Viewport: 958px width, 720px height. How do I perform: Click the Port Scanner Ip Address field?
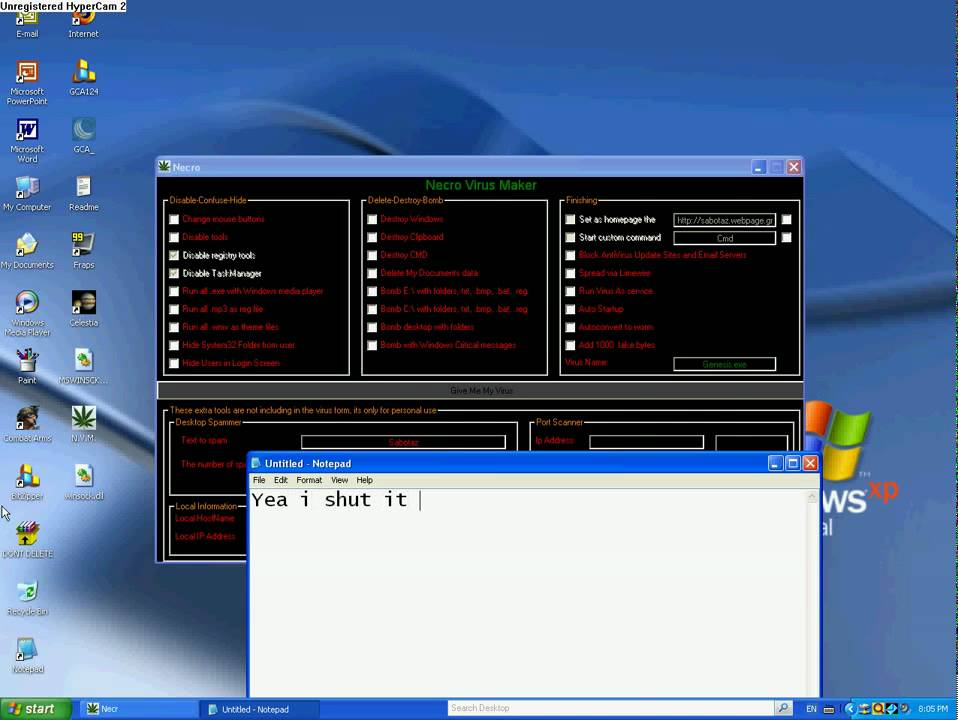coord(646,441)
